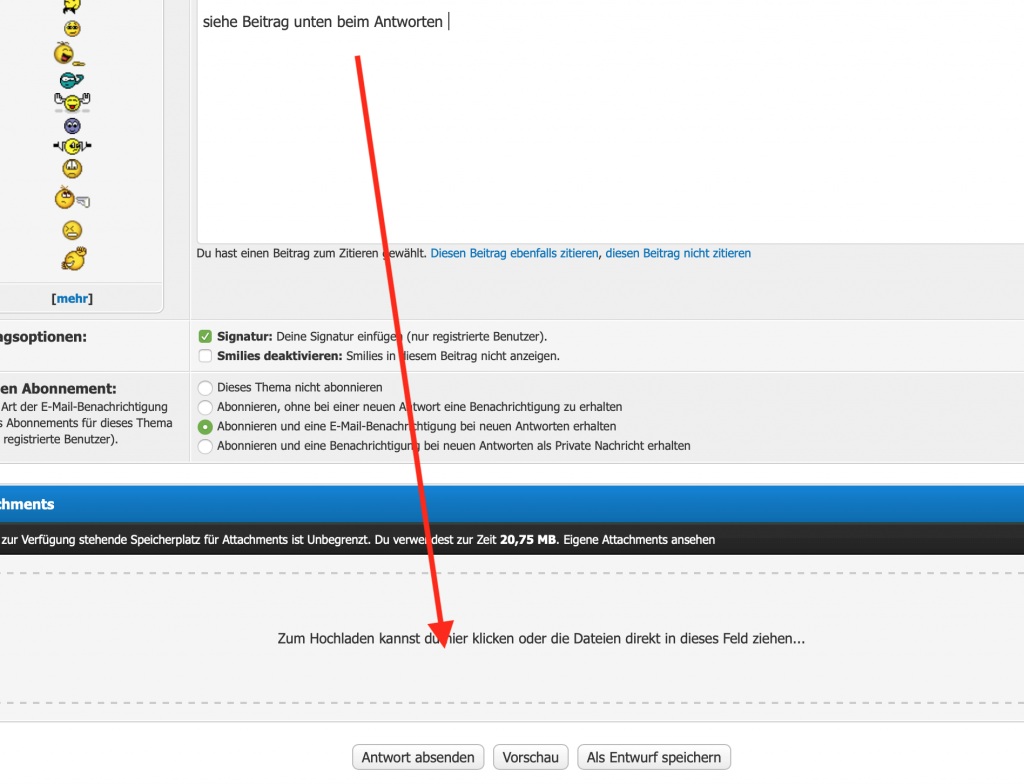Image resolution: width=1024 pixels, height=784 pixels.
Task: Insert the smiley with both hands raised
Action: point(72,101)
